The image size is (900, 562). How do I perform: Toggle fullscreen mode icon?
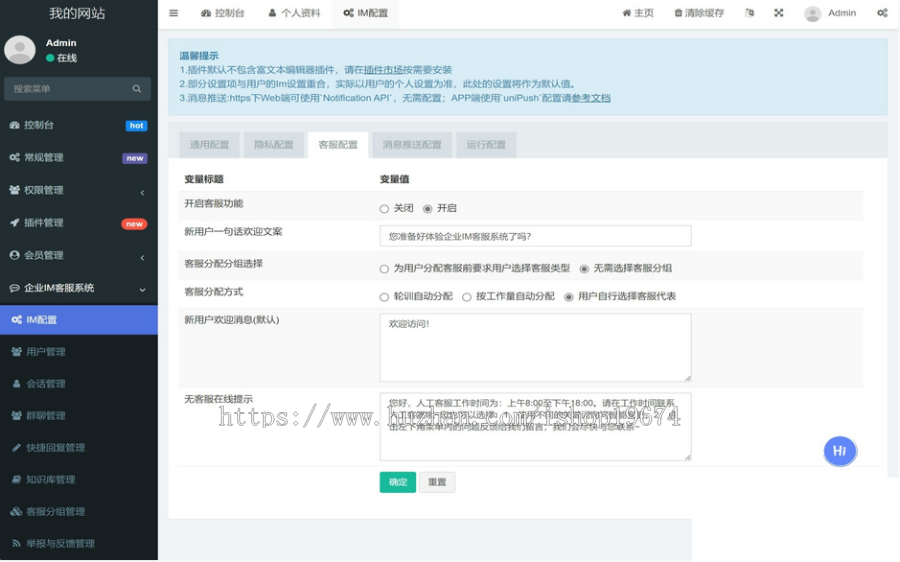click(778, 13)
